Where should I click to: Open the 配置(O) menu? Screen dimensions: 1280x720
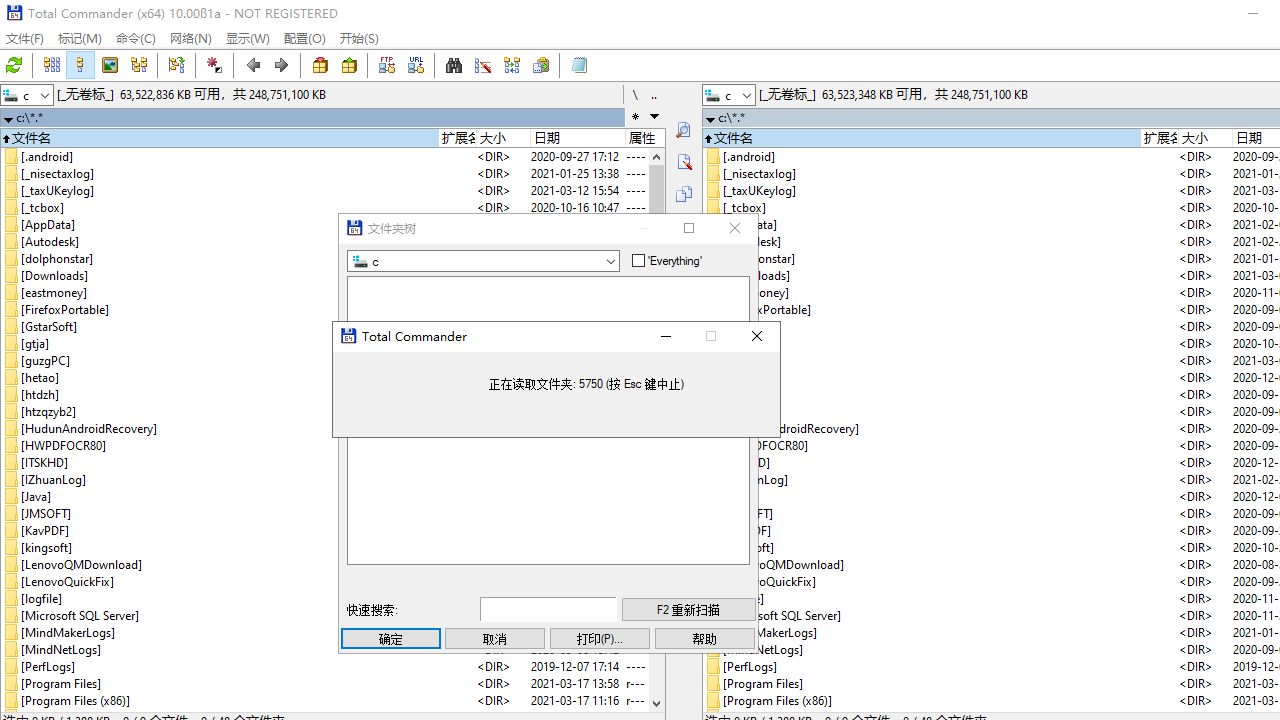point(304,38)
